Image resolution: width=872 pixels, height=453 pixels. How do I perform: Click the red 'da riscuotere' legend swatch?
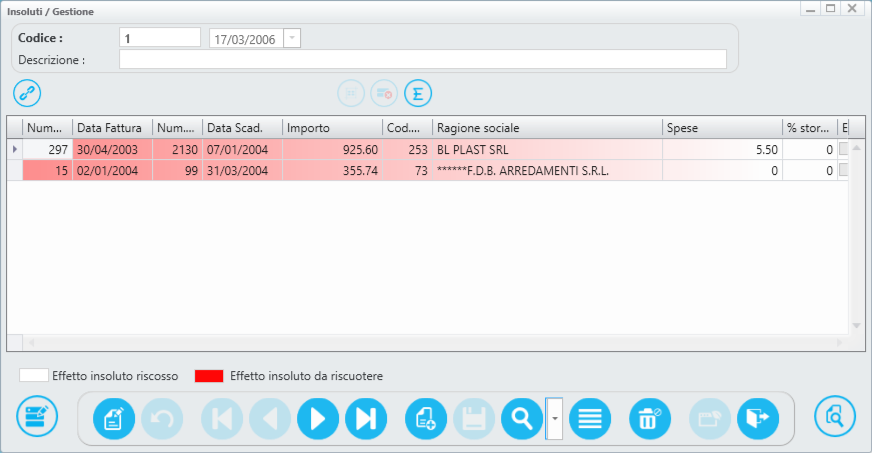coord(208,376)
